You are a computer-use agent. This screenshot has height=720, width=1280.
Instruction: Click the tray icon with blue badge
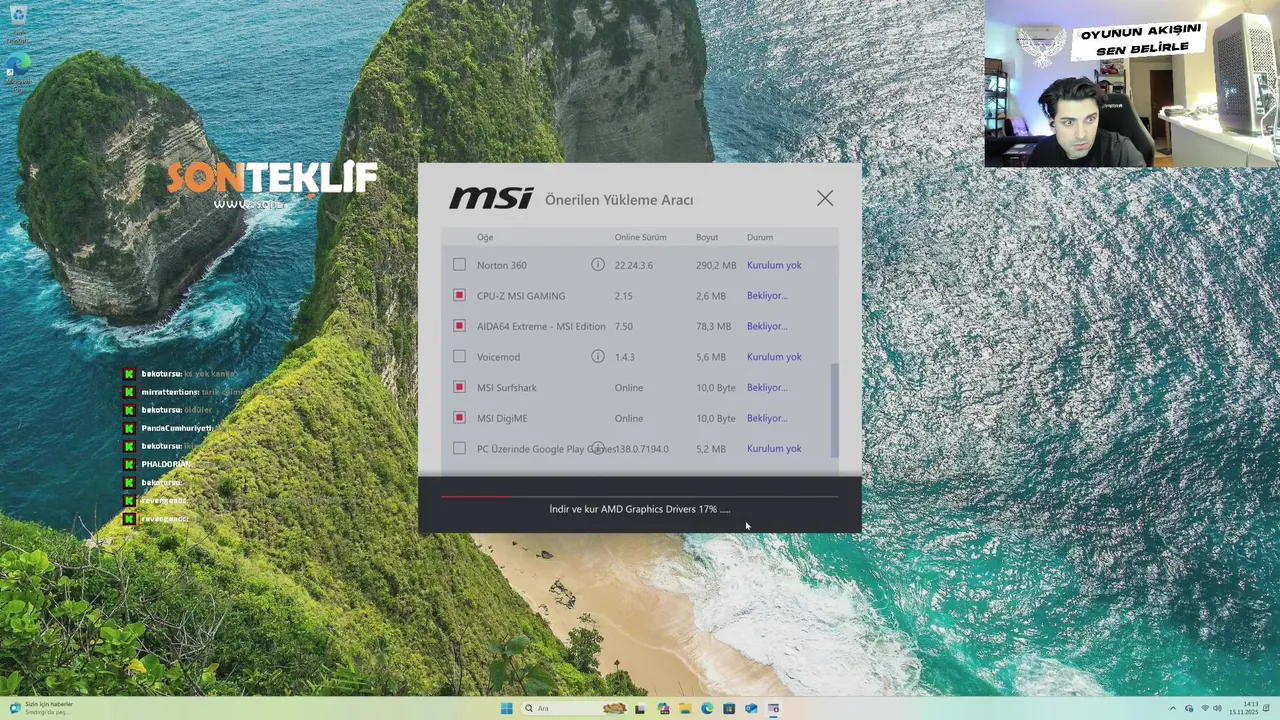click(1189, 708)
